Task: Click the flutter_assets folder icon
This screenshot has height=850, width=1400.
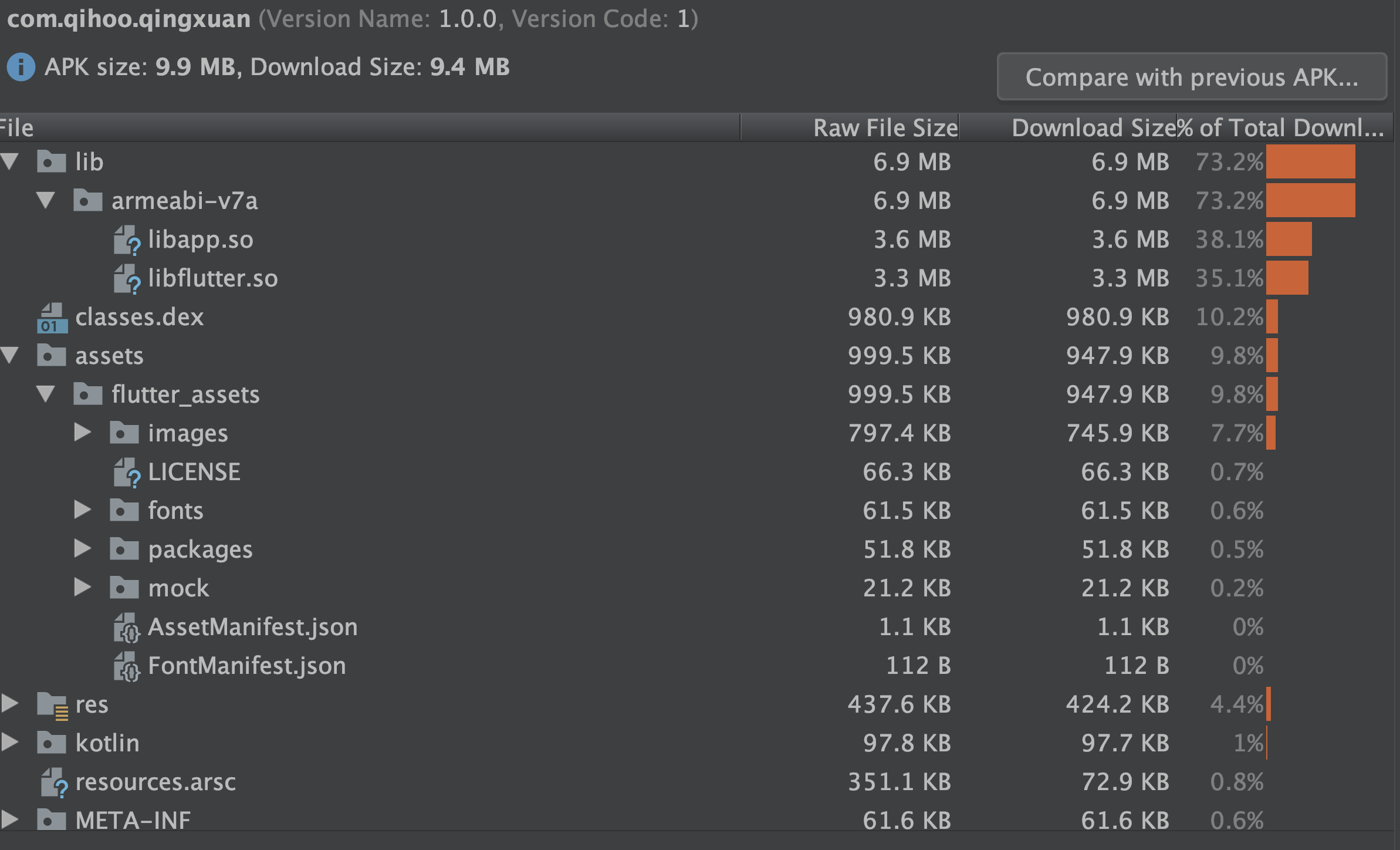Action: [88, 393]
